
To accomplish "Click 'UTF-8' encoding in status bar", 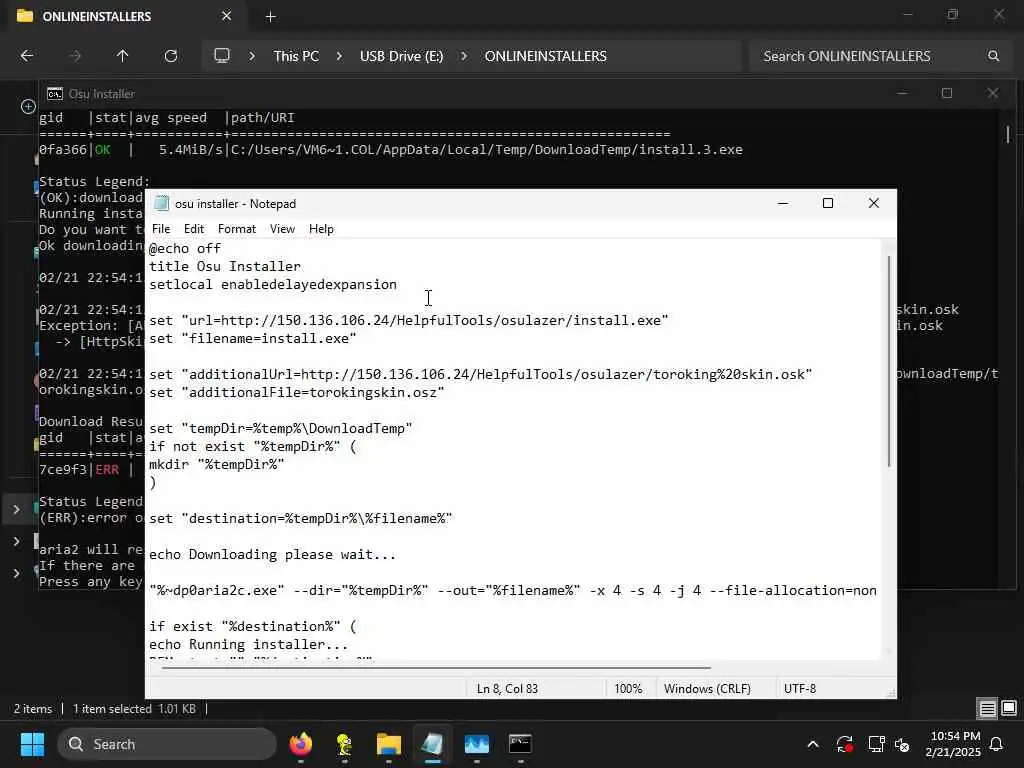I will (800, 688).
